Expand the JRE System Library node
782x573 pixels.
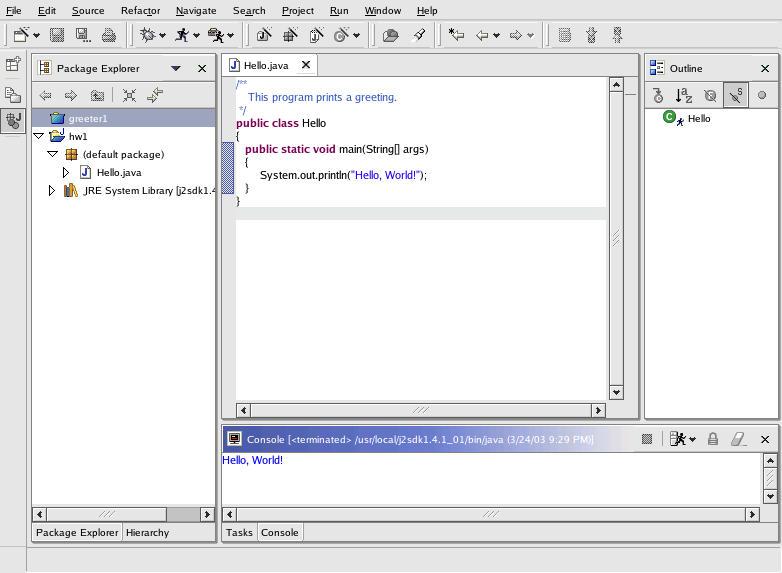[x=52, y=190]
